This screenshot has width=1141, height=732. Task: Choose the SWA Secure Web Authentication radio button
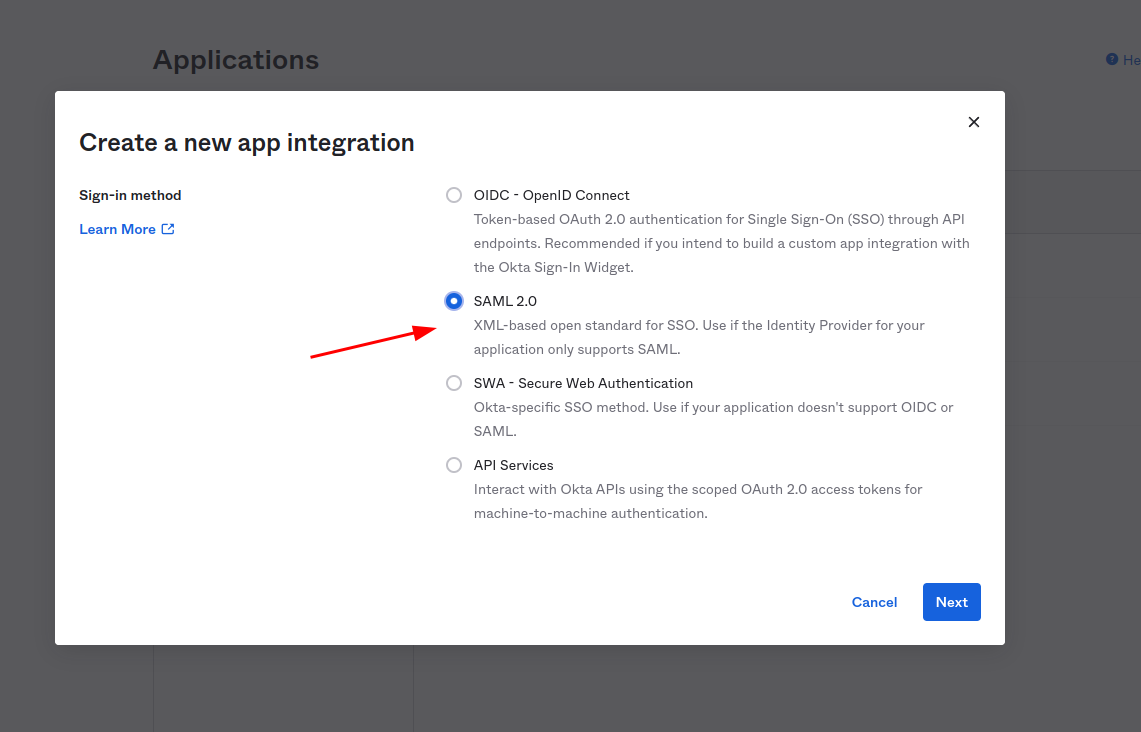(x=454, y=383)
